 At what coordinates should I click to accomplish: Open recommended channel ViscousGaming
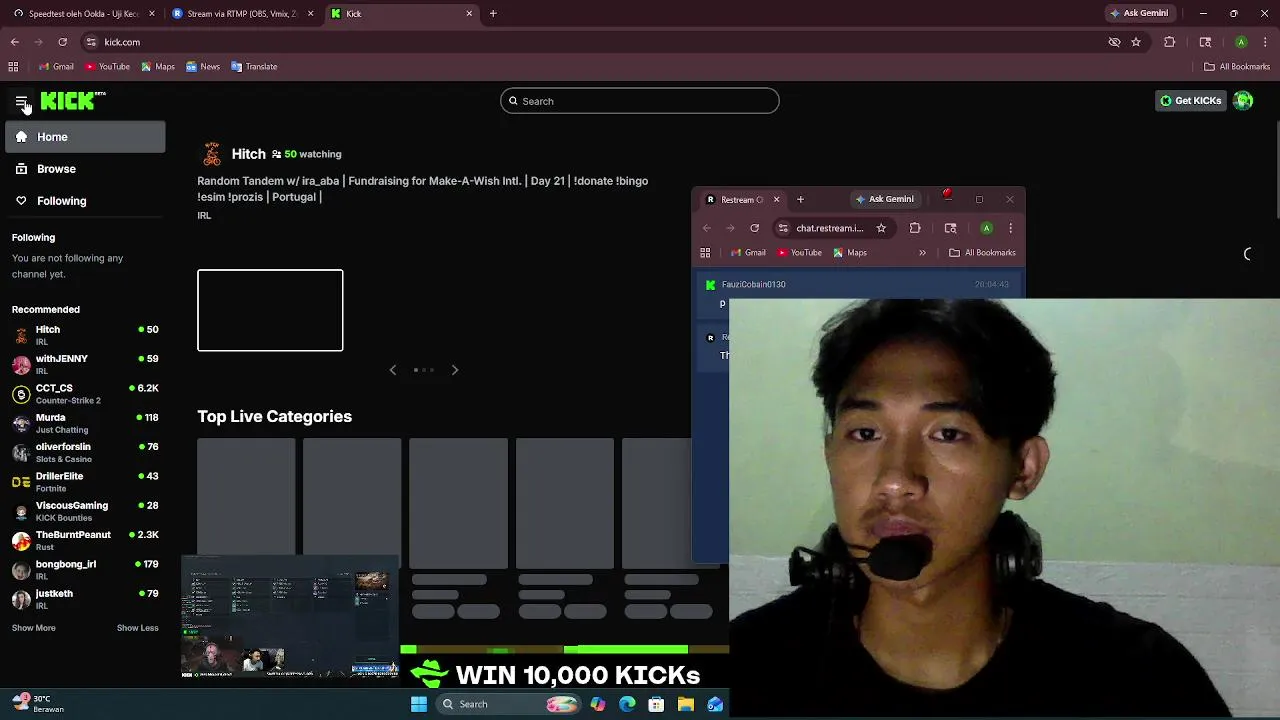point(85,511)
